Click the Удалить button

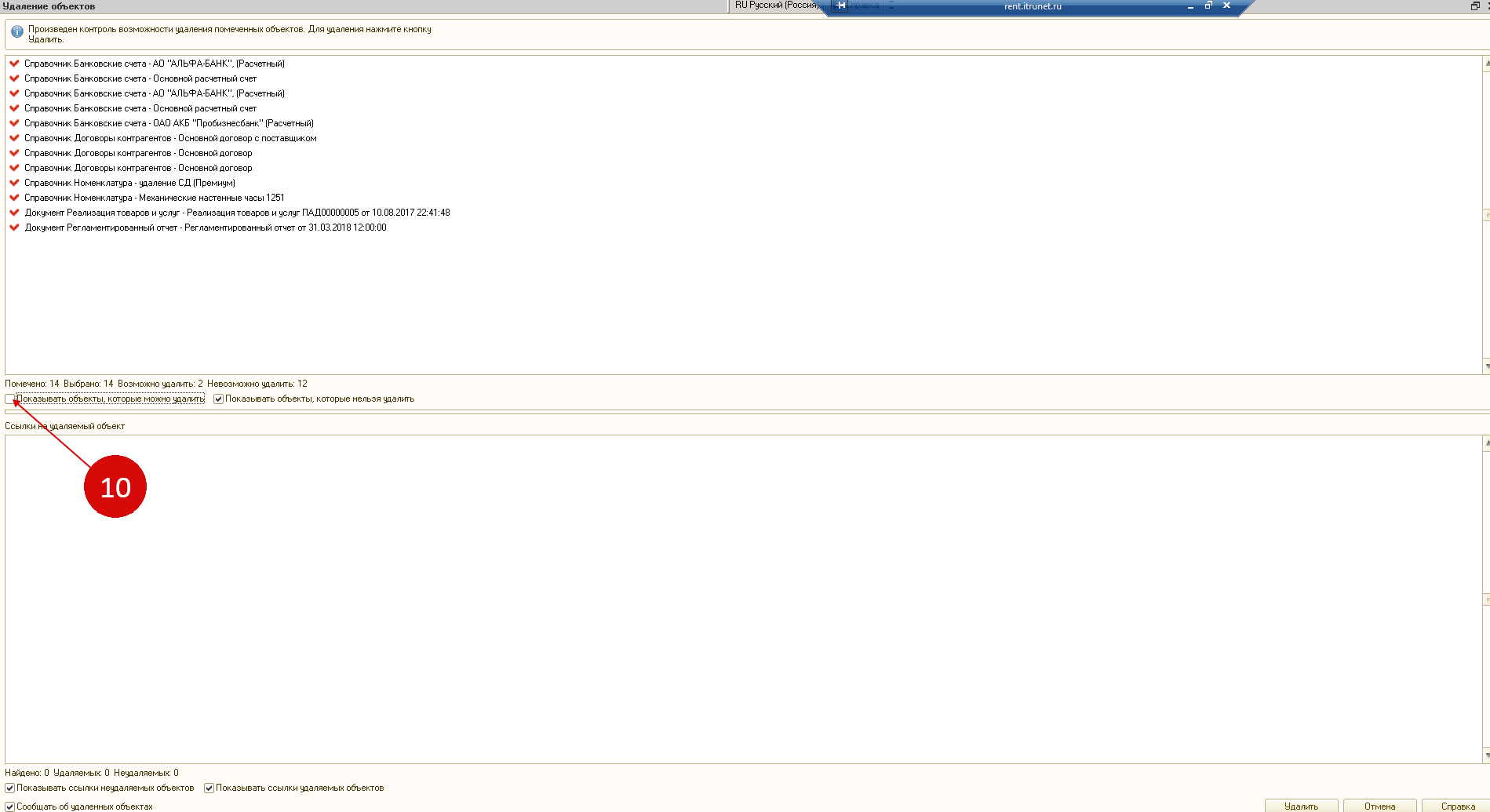point(1301,806)
